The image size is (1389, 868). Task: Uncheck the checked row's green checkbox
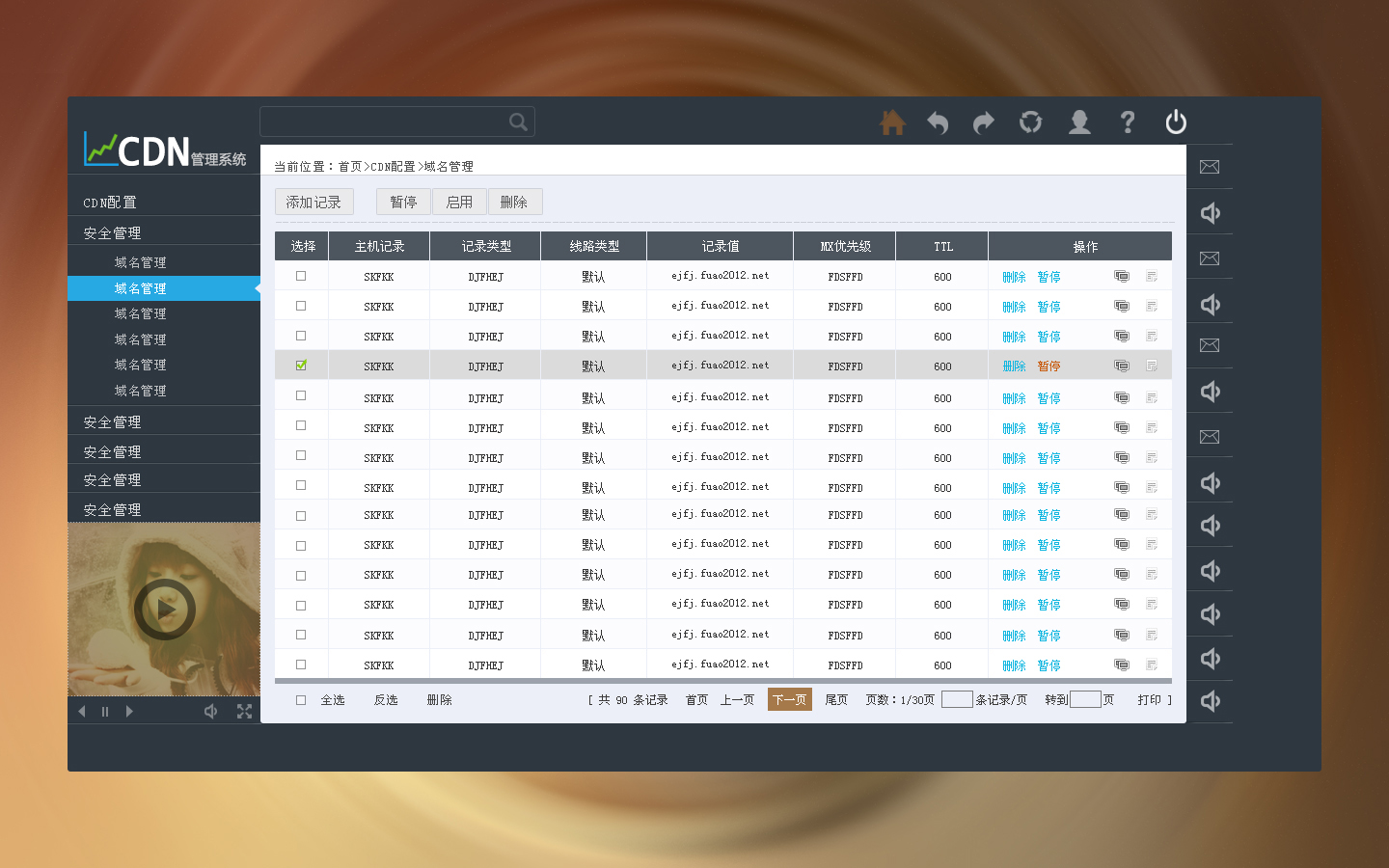coord(301,366)
